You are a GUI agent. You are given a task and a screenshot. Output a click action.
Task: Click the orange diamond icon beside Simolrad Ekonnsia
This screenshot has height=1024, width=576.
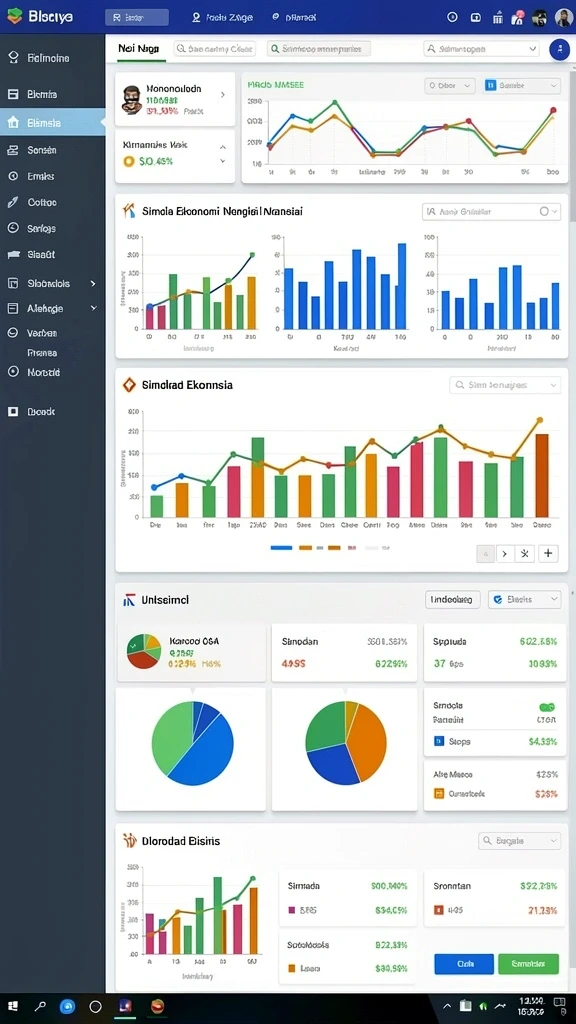click(129, 385)
